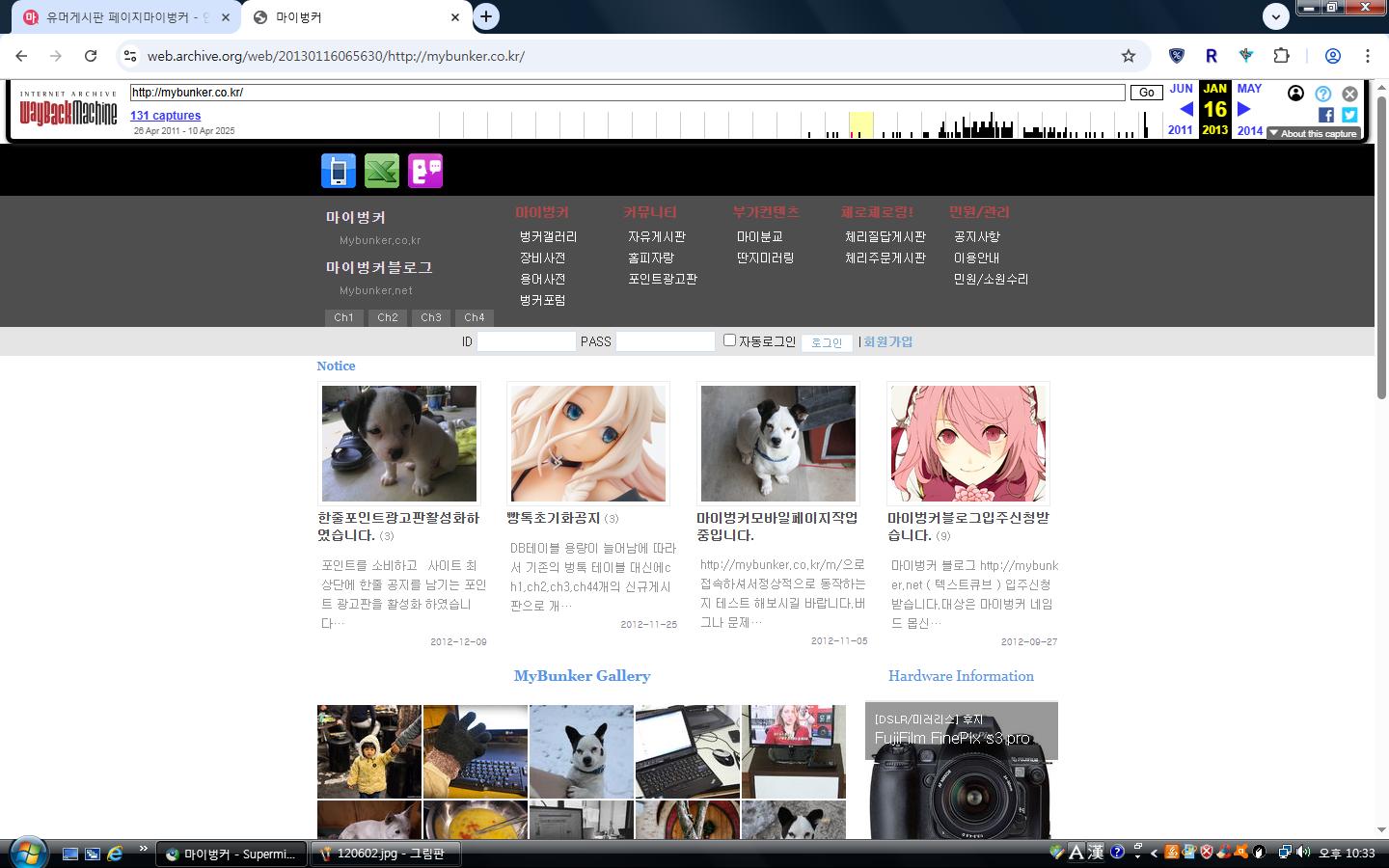Screen dimensions: 1389x868
Task: Click the green Excel spreadsheet icon
Action: click(382, 171)
